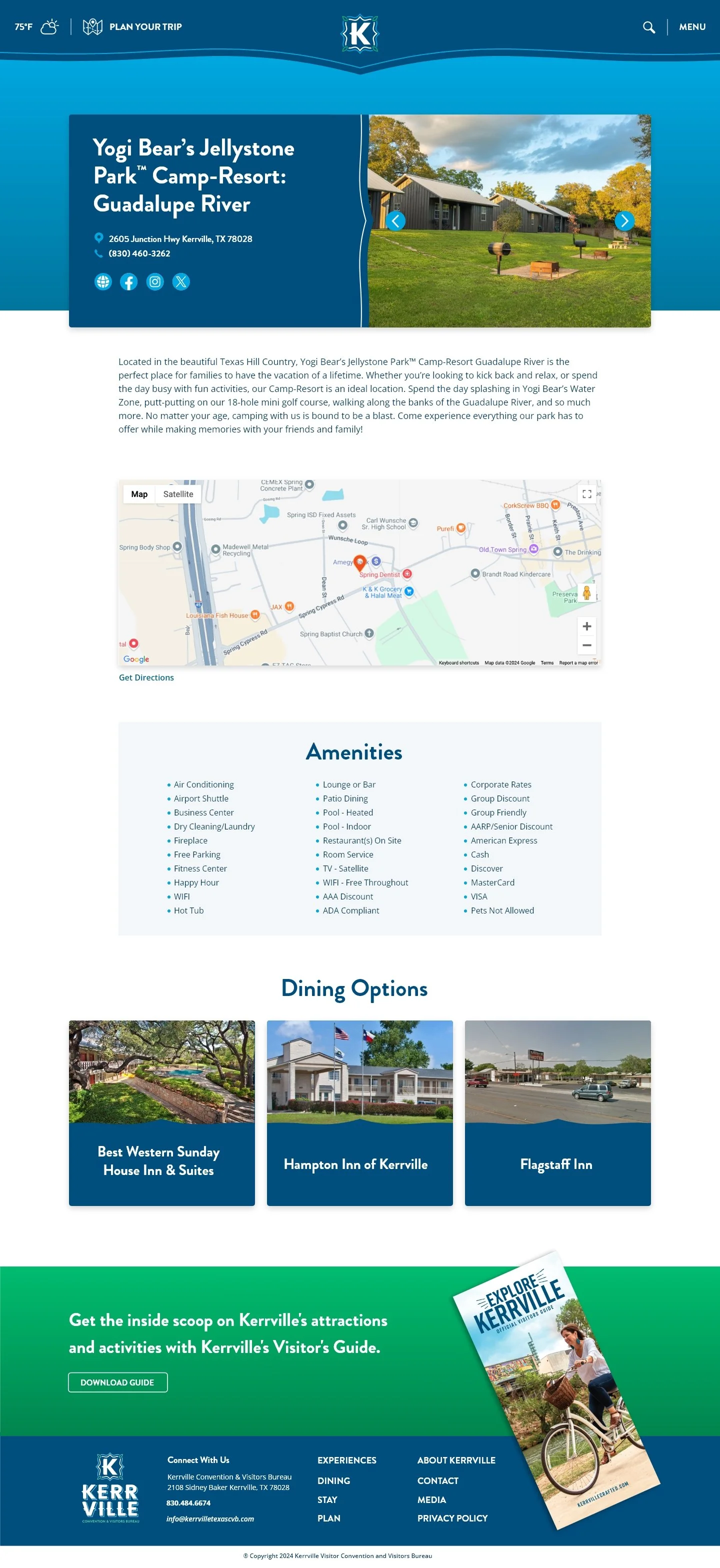This screenshot has height=1568, width=720.
Task: Click the phone number (830) 460-3262
Action: (x=139, y=253)
